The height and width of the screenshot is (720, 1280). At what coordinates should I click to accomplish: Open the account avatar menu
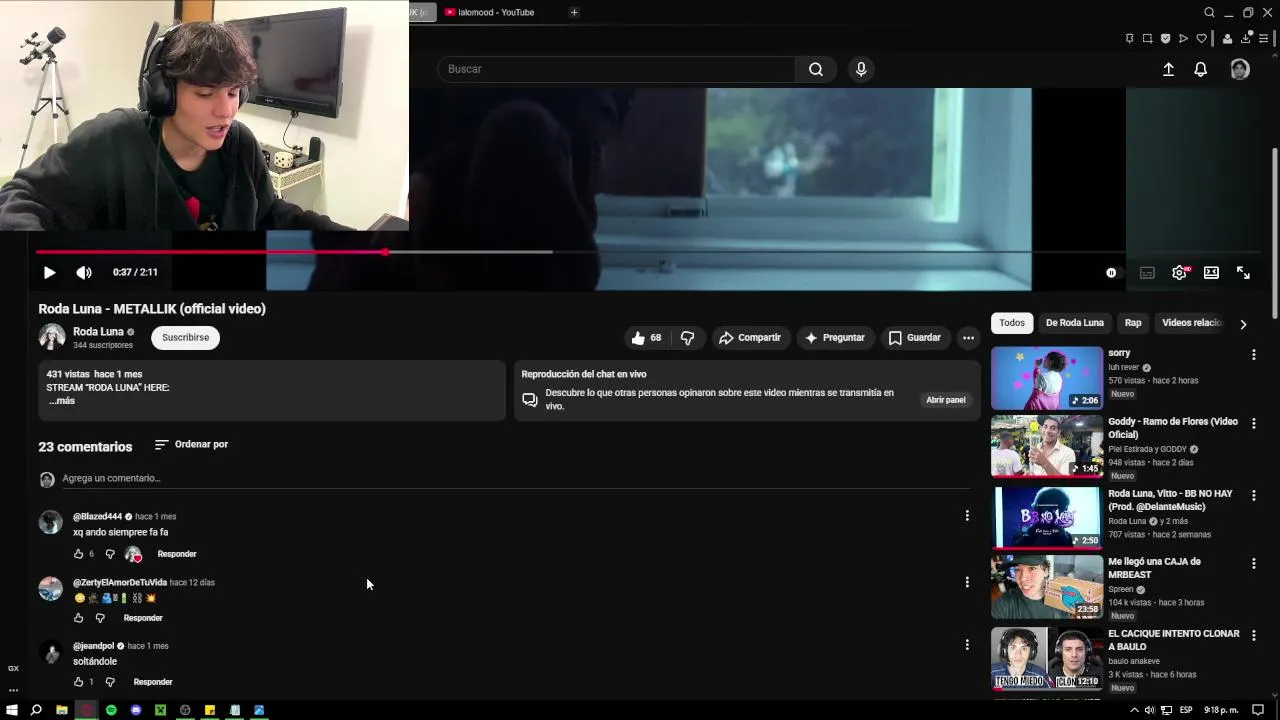(x=1240, y=69)
